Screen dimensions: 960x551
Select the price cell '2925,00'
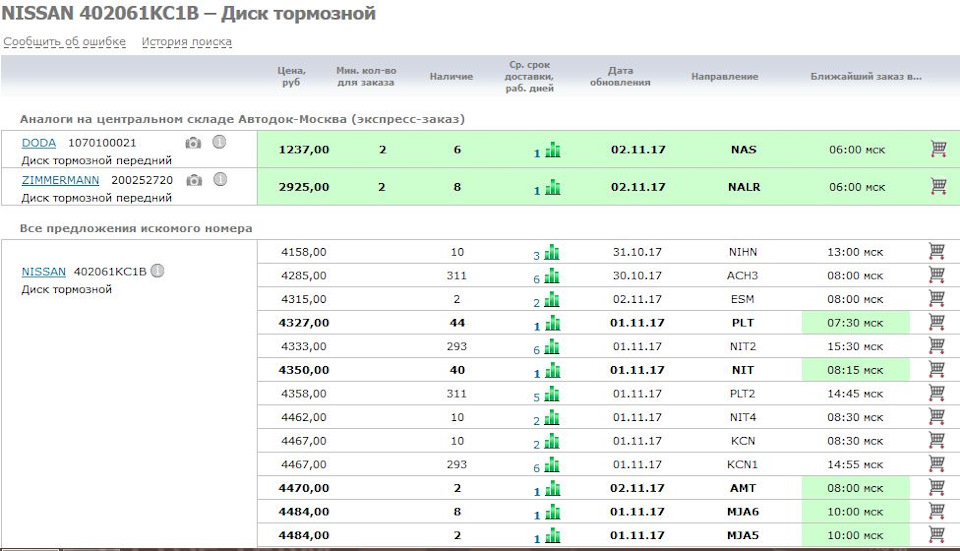304,187
